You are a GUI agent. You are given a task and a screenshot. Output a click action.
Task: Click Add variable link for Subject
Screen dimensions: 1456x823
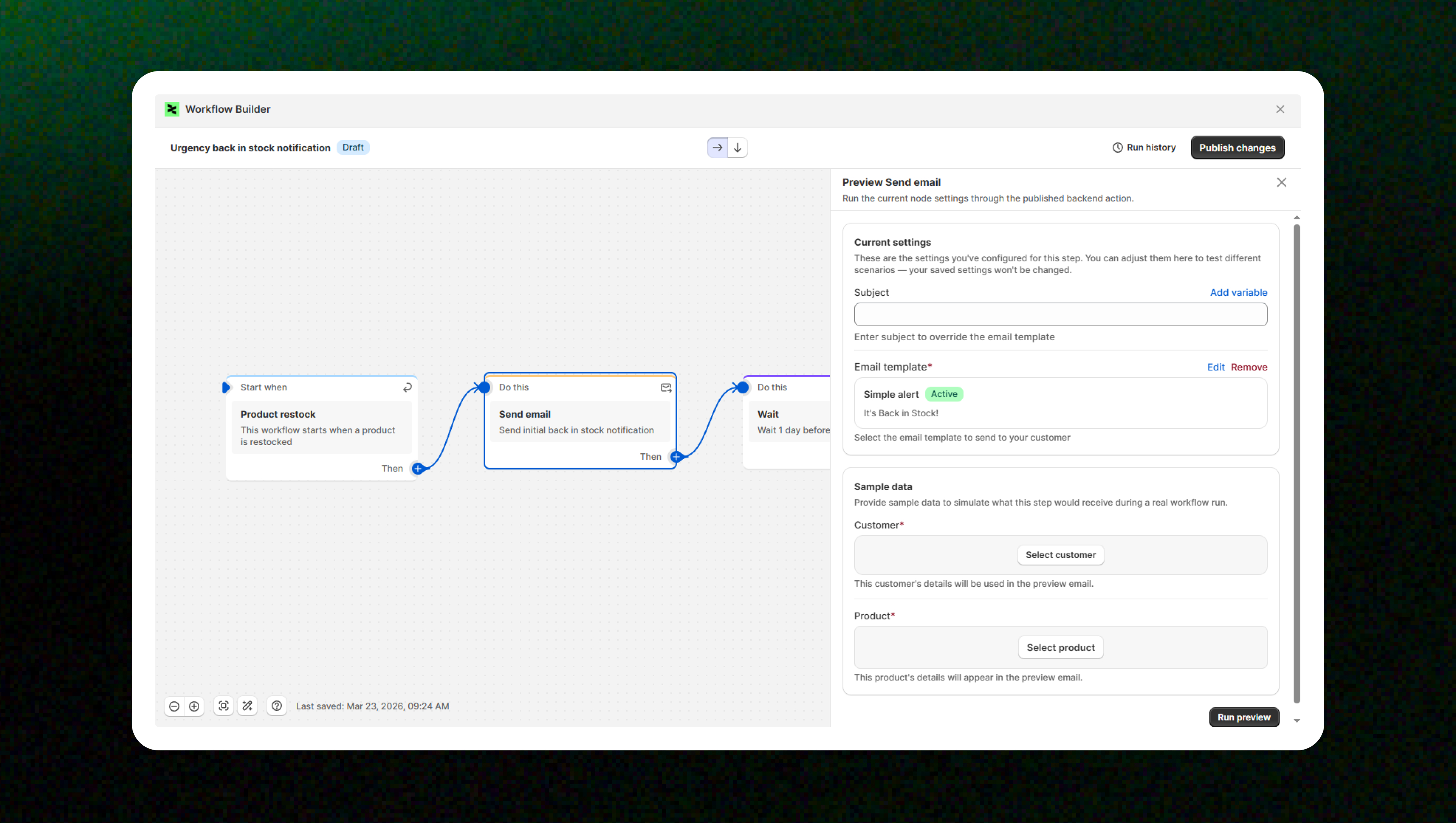(x=1238, y=292)
